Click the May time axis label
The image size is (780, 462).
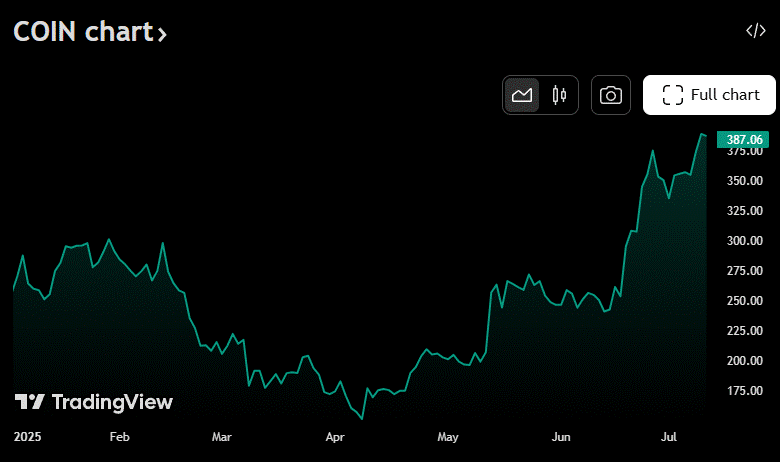[448, 437]
